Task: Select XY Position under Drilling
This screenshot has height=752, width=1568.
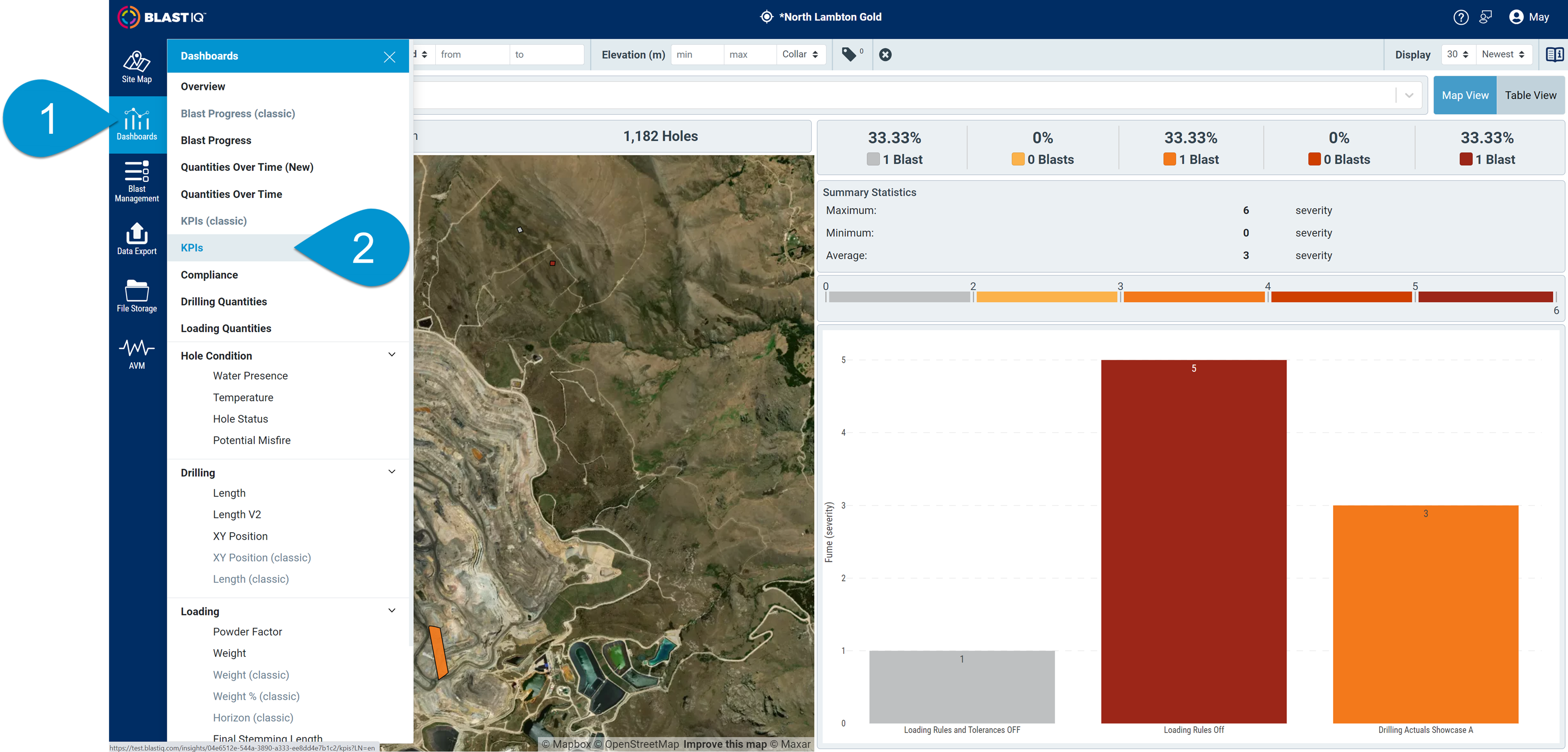Action: (x=240, y=536)
